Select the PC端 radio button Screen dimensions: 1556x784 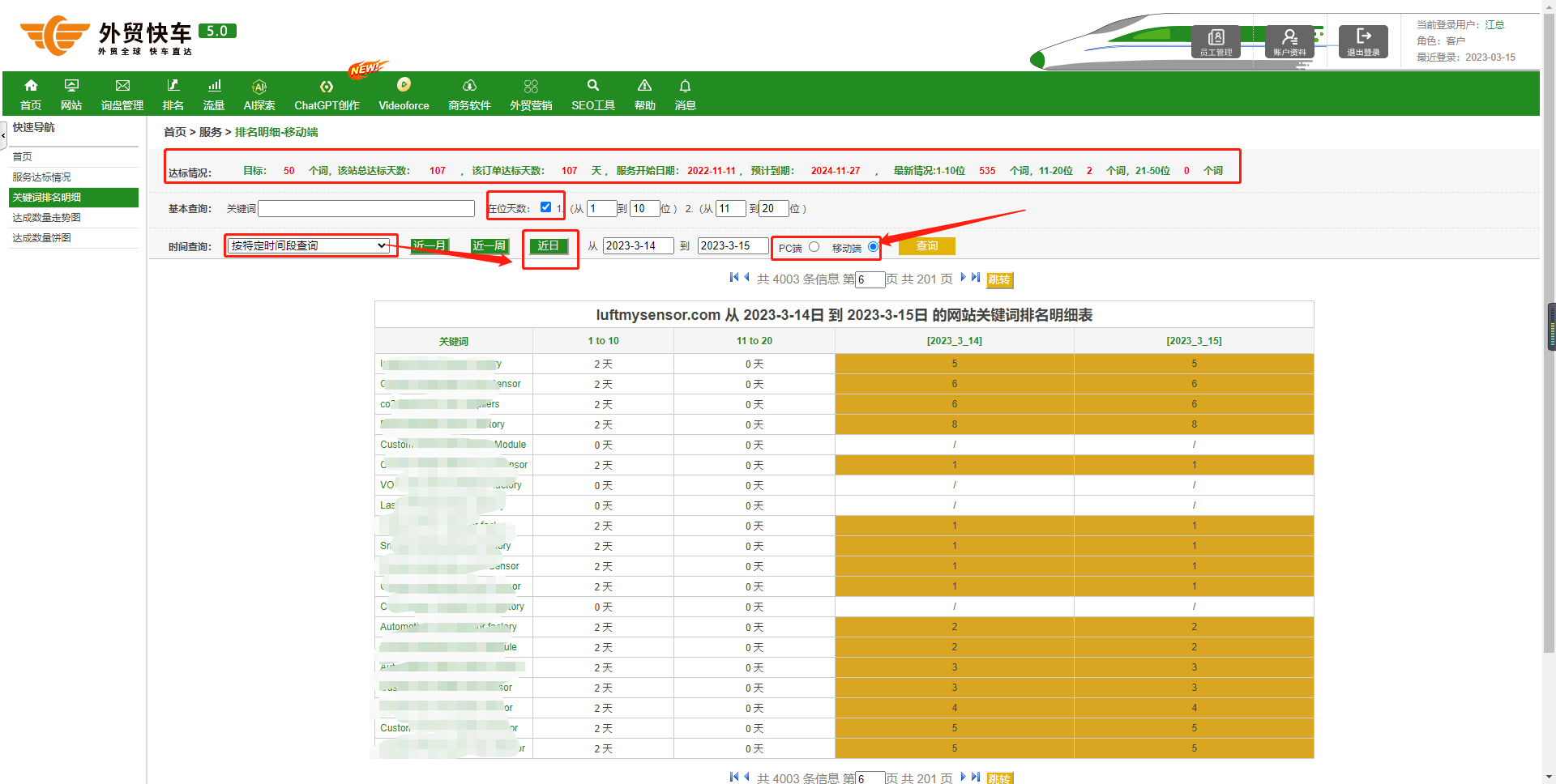click(x=814, y=247)
